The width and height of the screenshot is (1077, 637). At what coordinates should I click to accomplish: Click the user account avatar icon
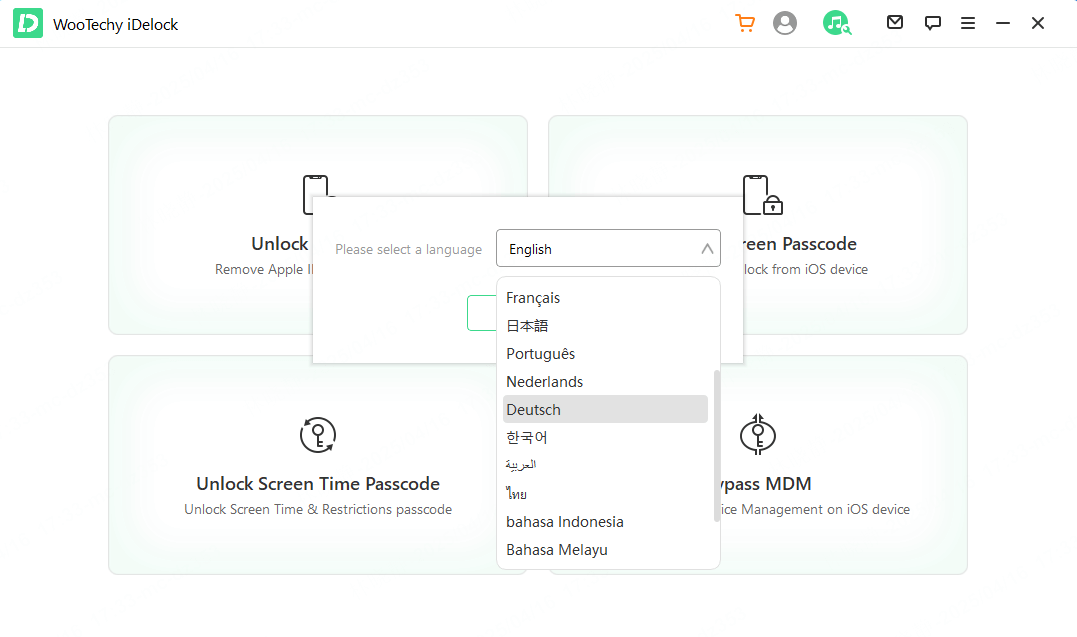(x=785, y=23)
